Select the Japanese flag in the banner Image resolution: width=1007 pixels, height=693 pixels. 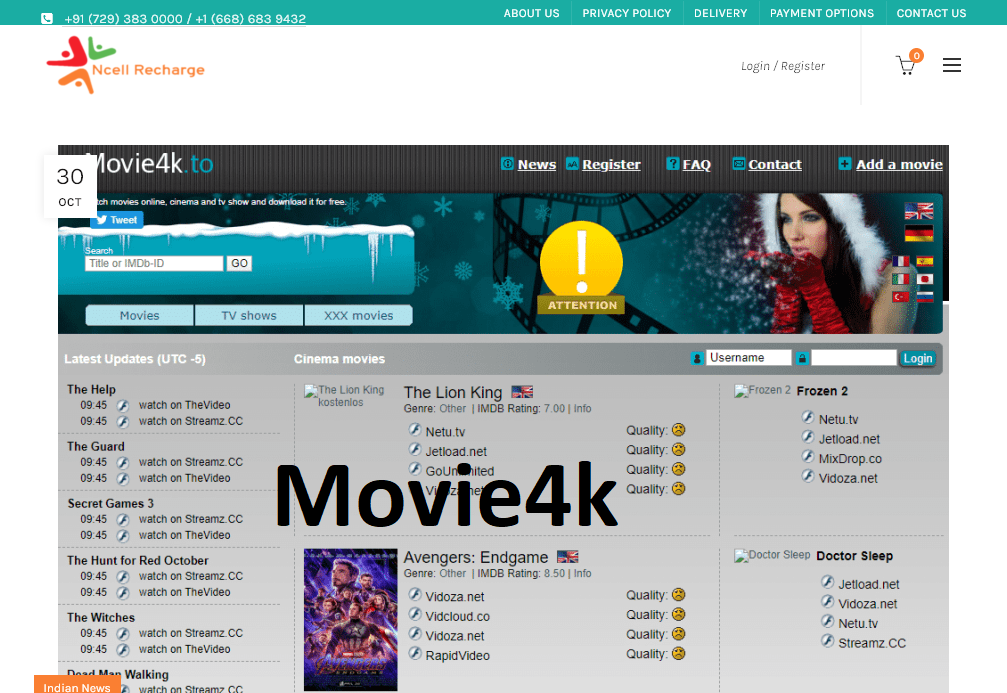925,279
